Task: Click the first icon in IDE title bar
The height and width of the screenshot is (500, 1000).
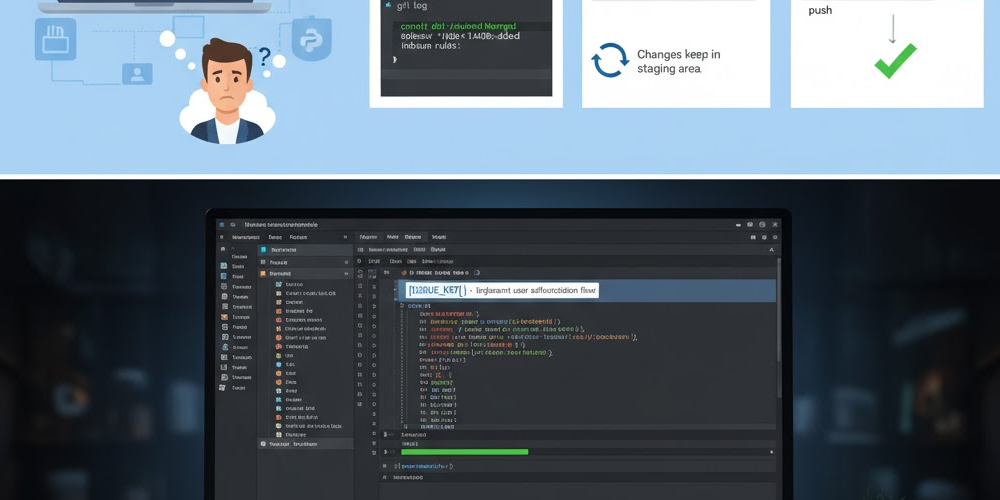Action: coord(221,226)
